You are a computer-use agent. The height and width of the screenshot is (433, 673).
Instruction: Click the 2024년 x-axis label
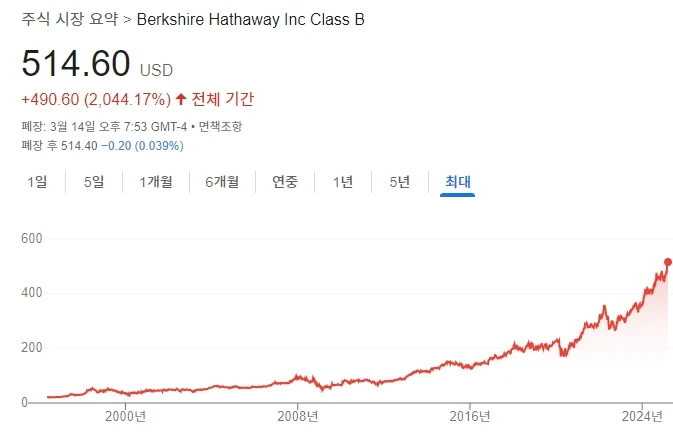click(x=642, y=416)
